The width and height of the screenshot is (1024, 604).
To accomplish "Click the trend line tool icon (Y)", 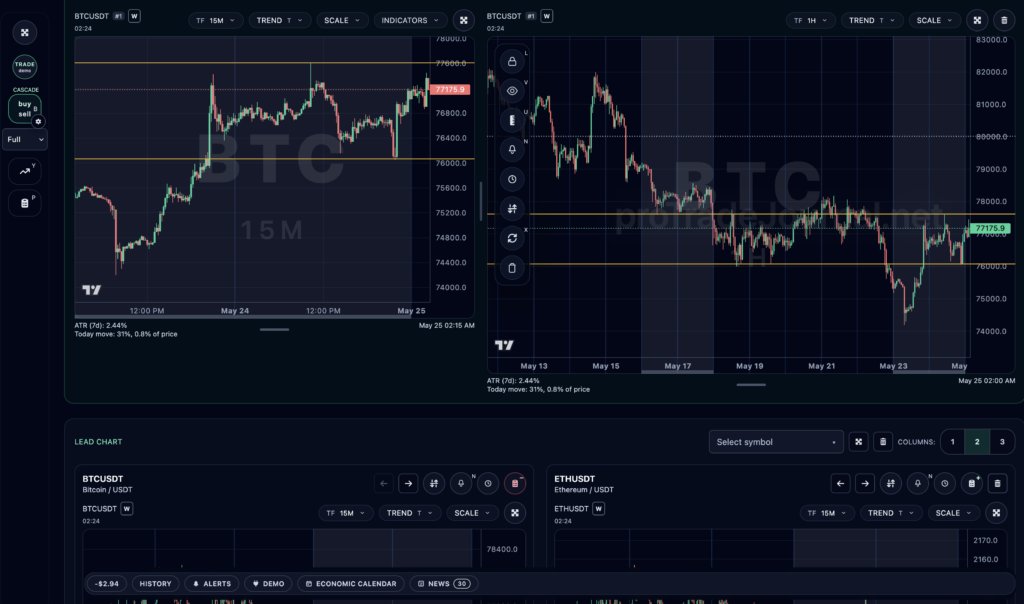I will click(x=25, y=171).
